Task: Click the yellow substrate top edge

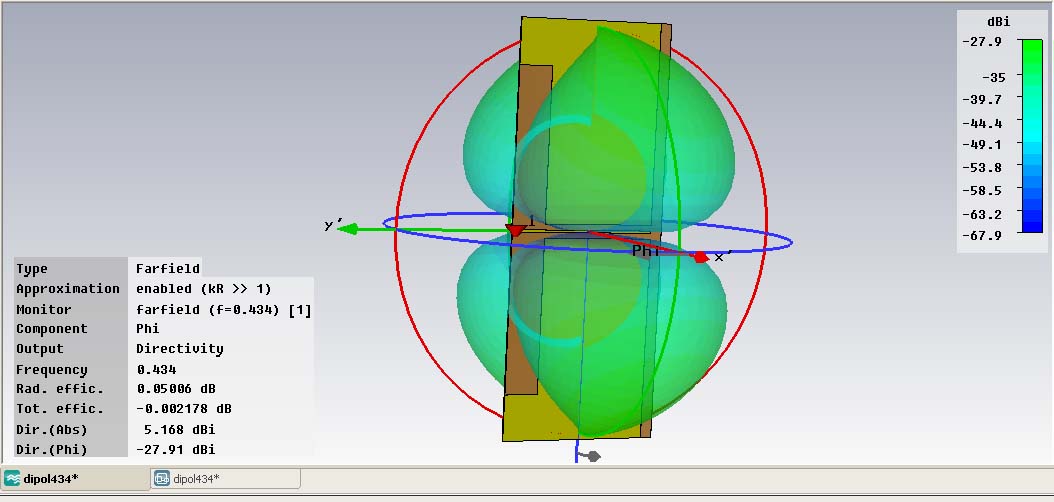Action: point(595,20)
